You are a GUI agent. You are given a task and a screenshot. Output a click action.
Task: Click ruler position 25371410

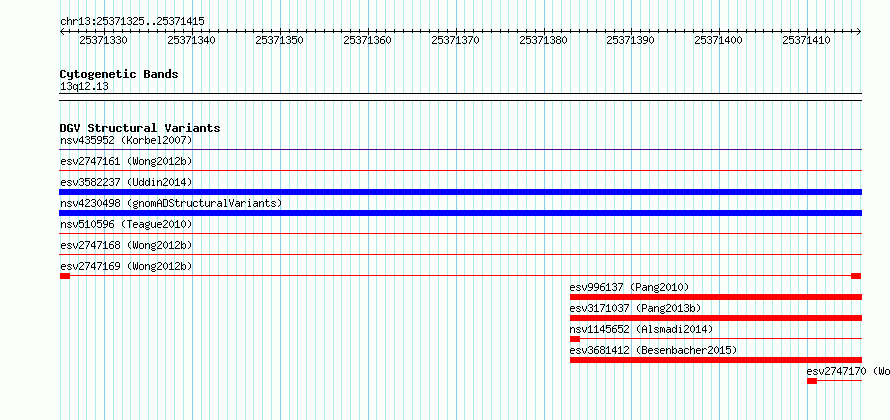pos(807,40)
